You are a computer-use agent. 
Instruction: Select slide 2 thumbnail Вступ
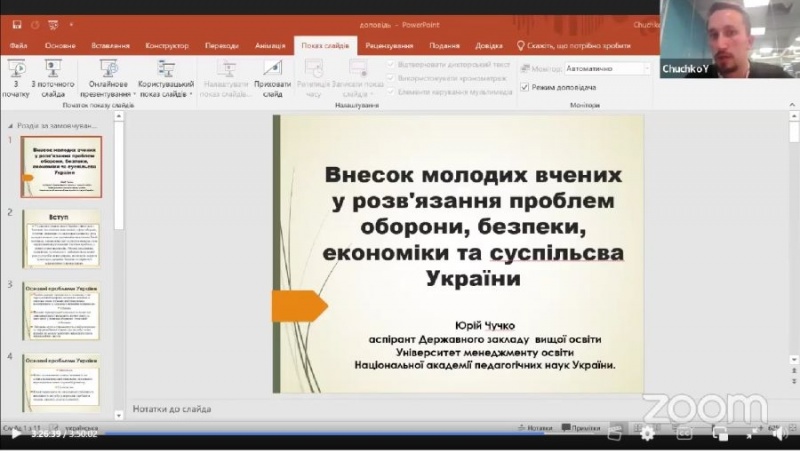[x=62, y=238]
